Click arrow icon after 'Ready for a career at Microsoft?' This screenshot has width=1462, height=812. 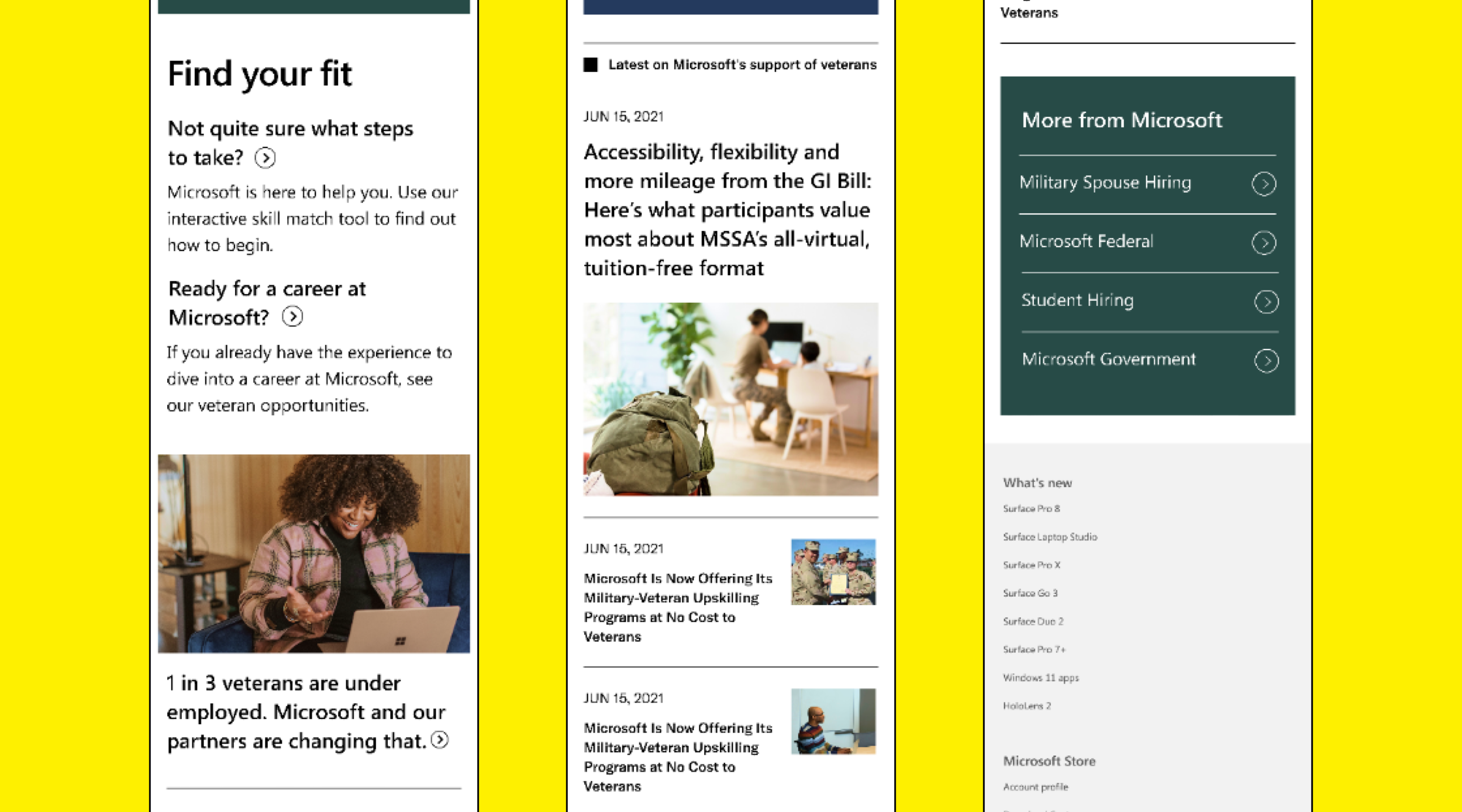292,317
